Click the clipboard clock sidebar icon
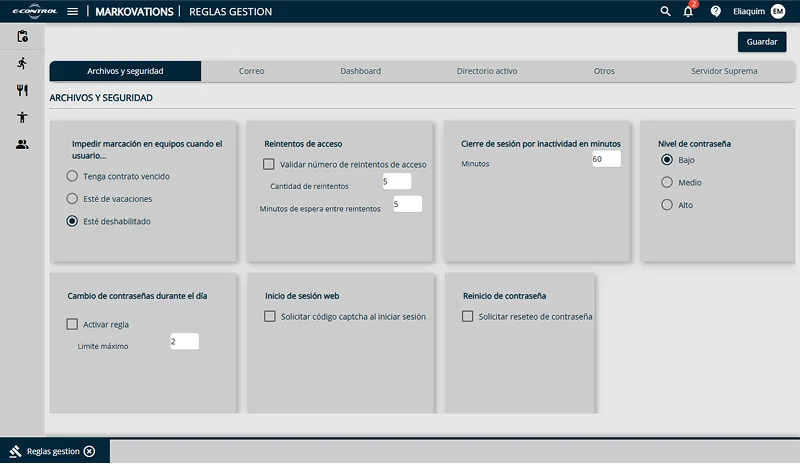800x464 pixels. 22,36
